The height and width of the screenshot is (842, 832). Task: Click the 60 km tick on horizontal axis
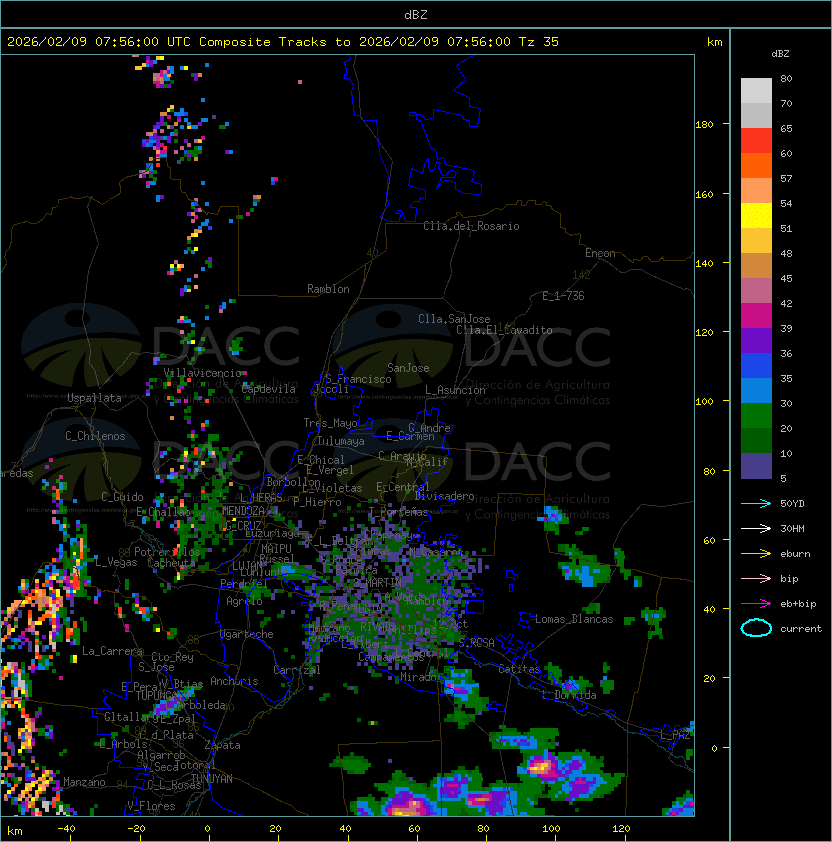click(414, 829)
